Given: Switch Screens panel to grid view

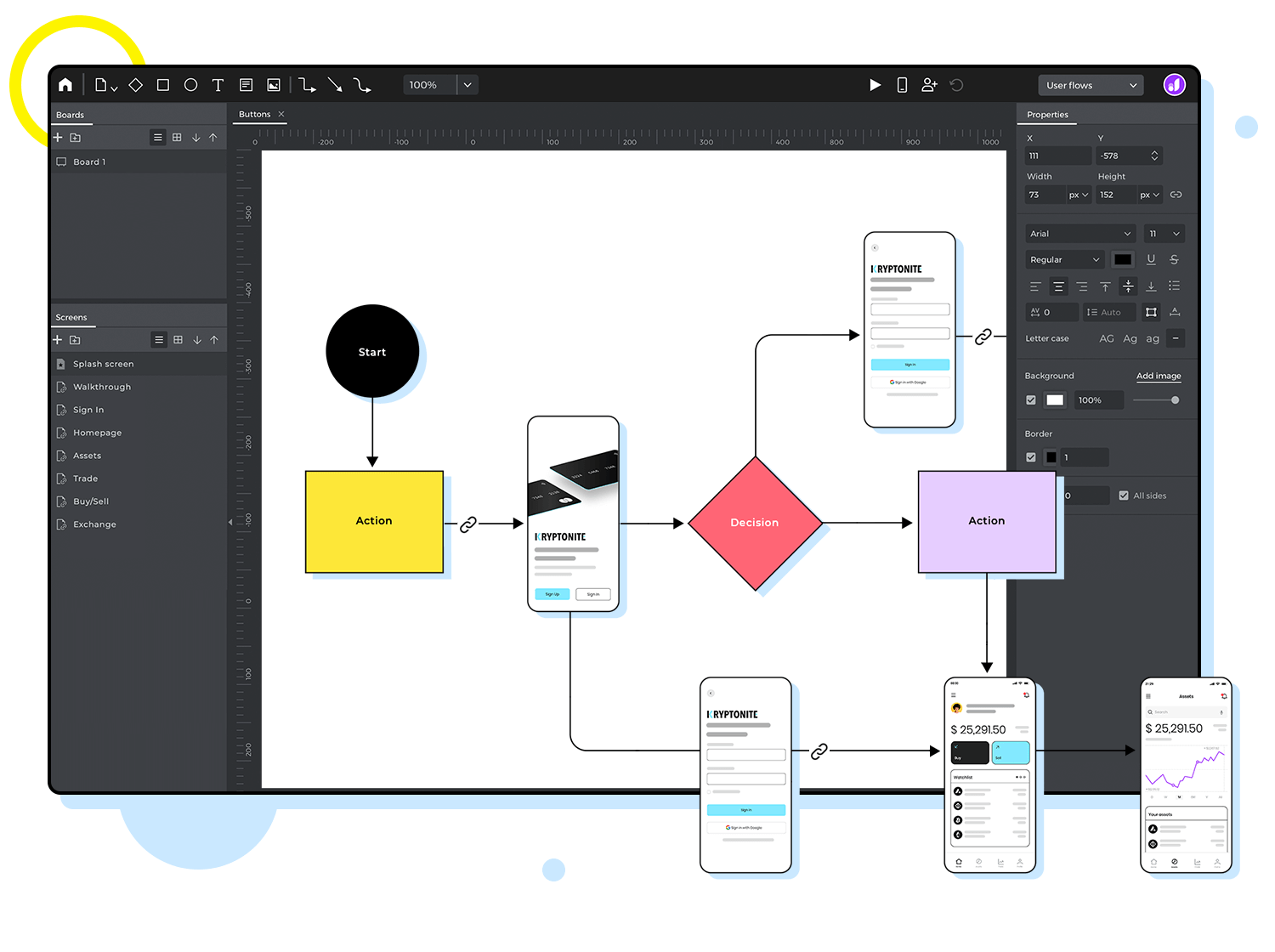Looking at the screenshot, I should (178, 339).
